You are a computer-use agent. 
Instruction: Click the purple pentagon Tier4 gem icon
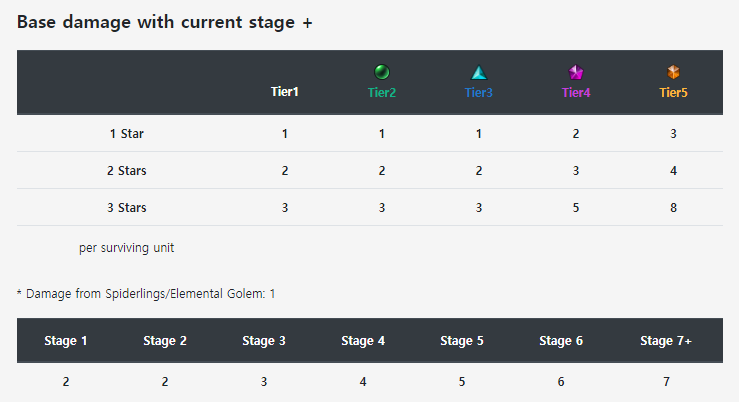[576, 73]
